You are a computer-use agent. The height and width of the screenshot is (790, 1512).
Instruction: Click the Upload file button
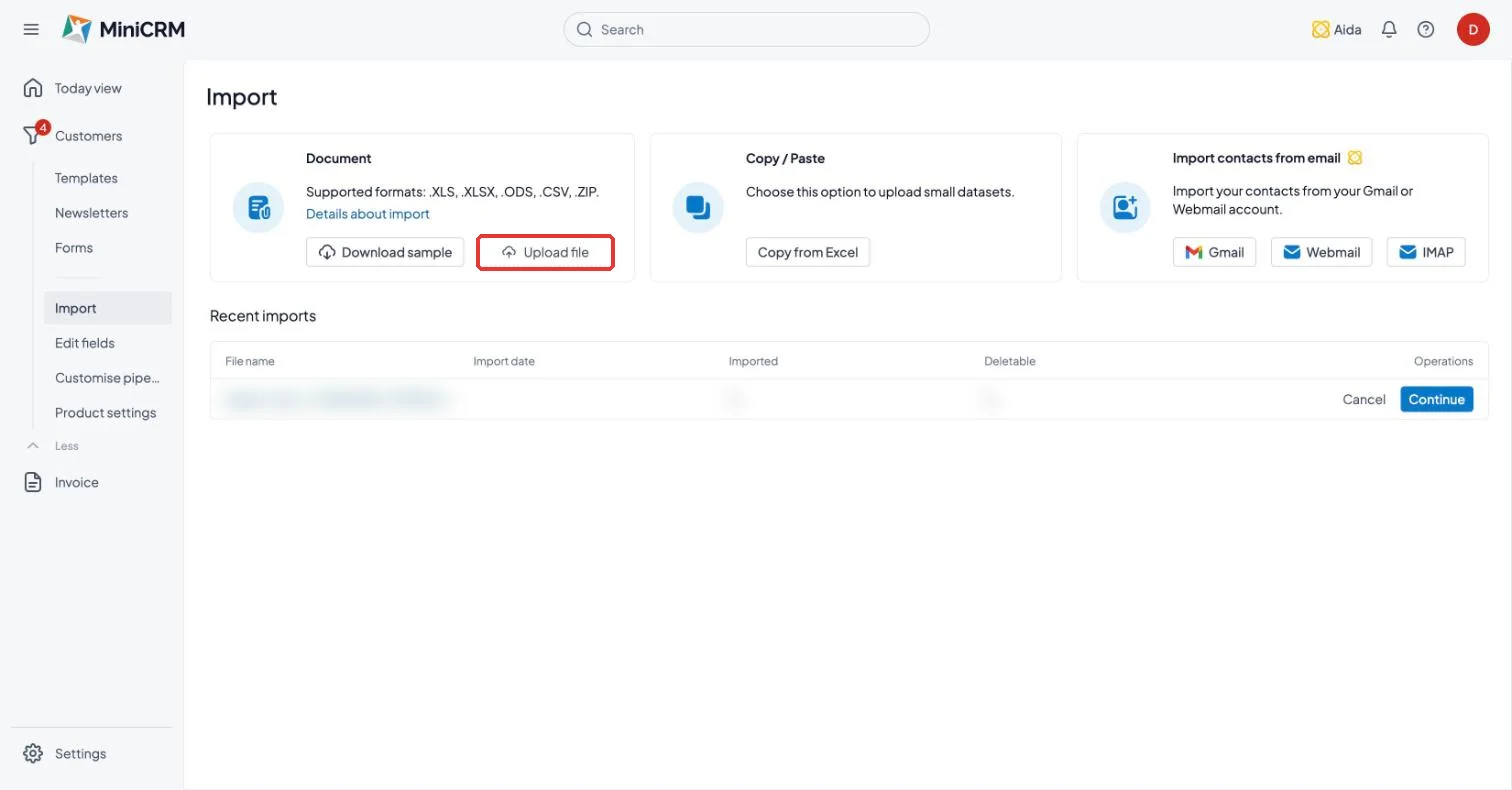tap(545, 252)
